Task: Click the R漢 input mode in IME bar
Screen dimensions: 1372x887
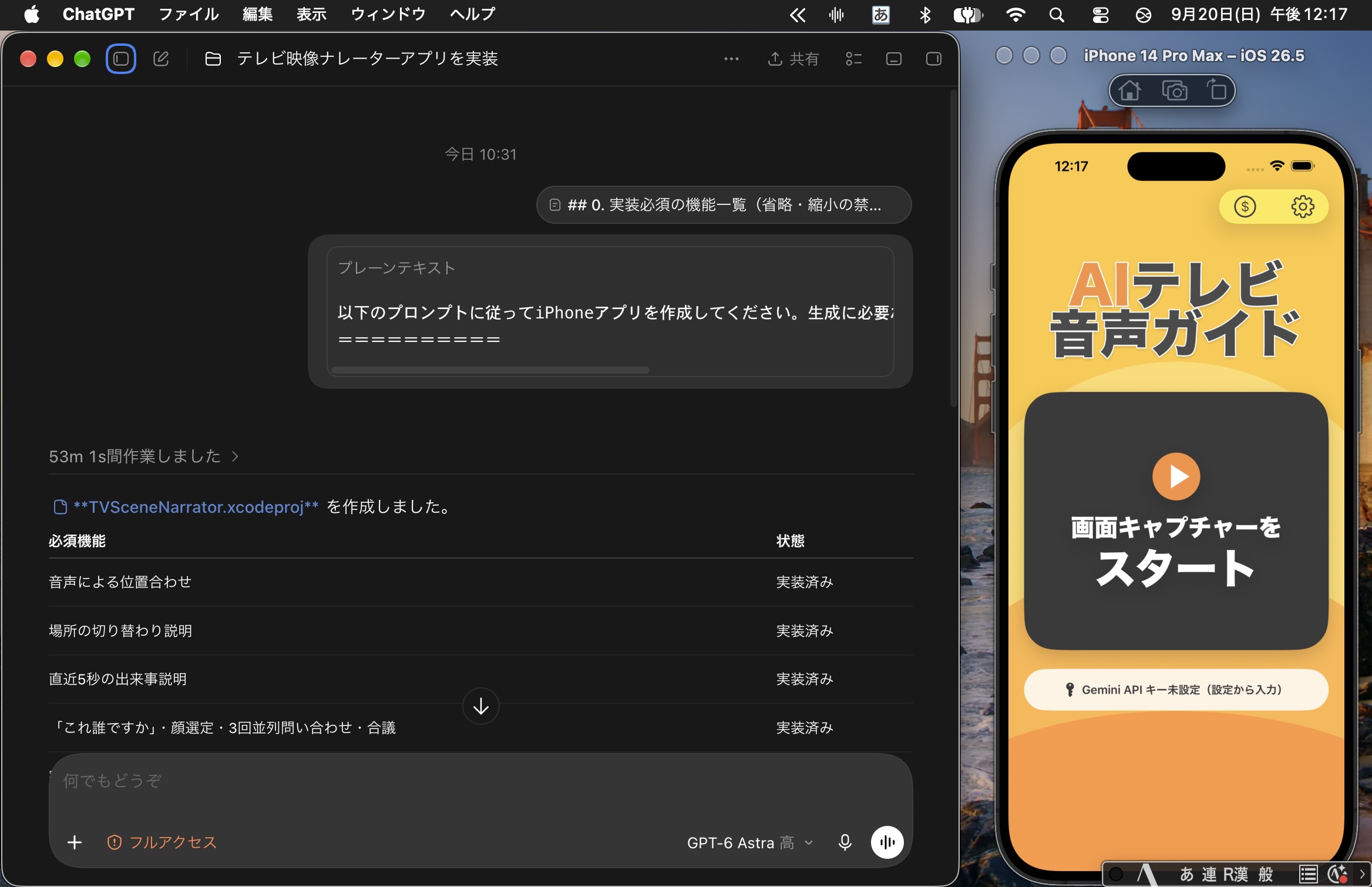Action: click(x=1235, y=875)
